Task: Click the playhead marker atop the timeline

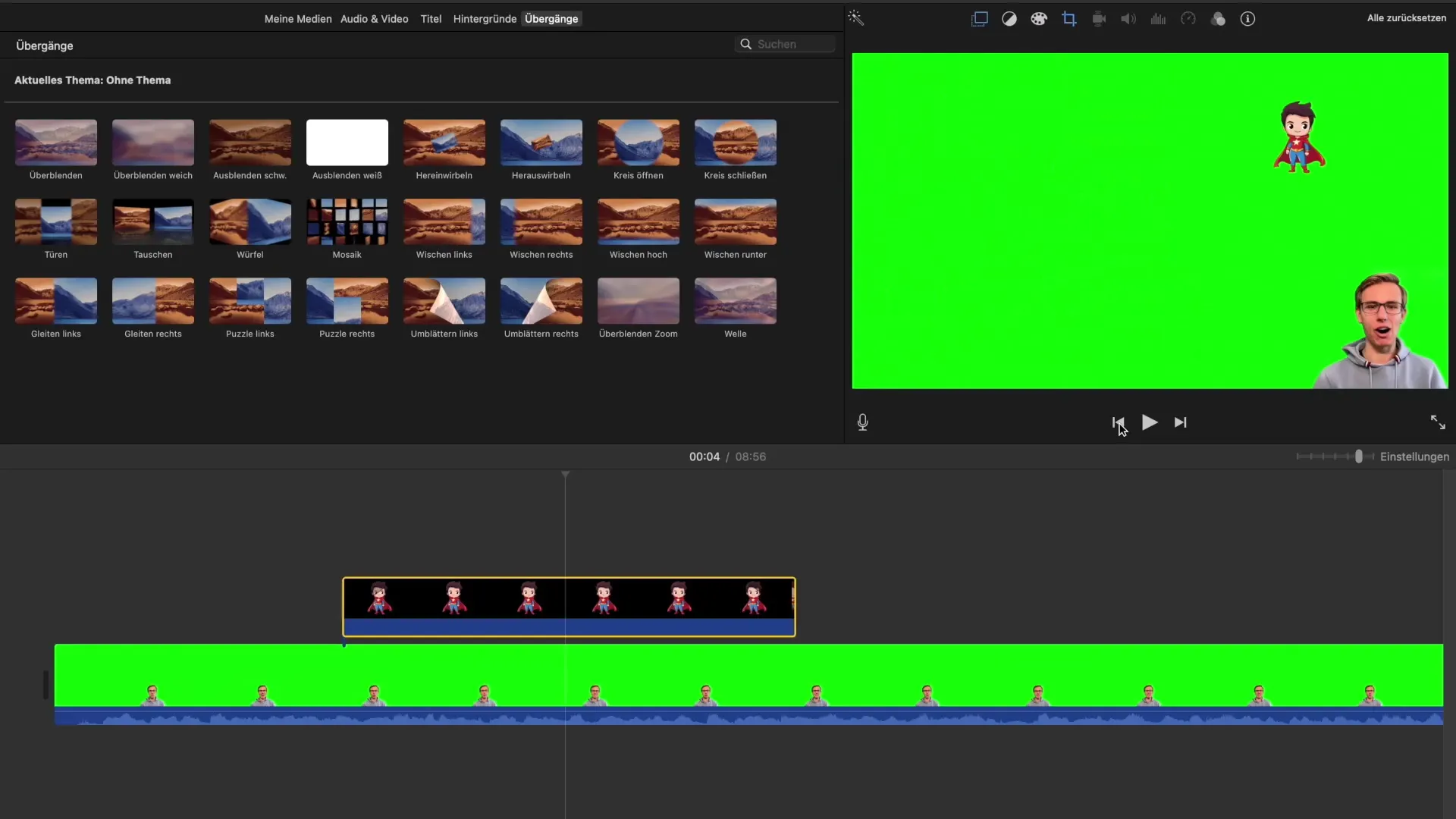Action: [x=565, y=475]
